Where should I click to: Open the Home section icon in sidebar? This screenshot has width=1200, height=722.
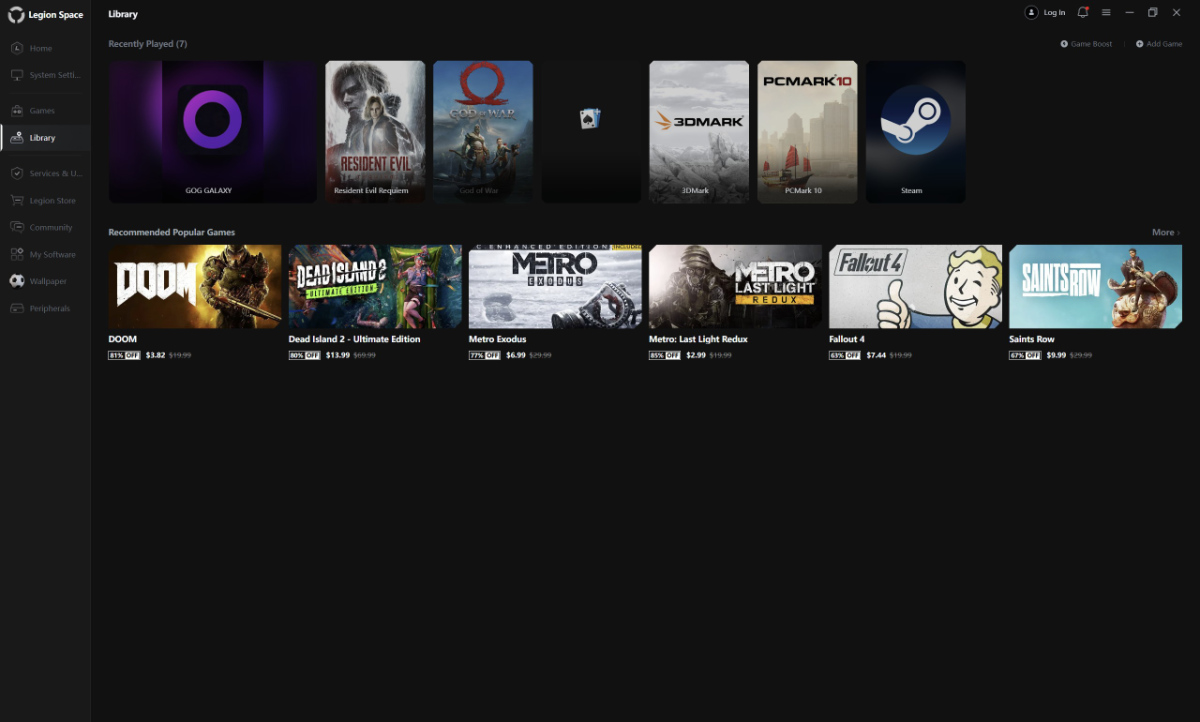tap(17, 48)
